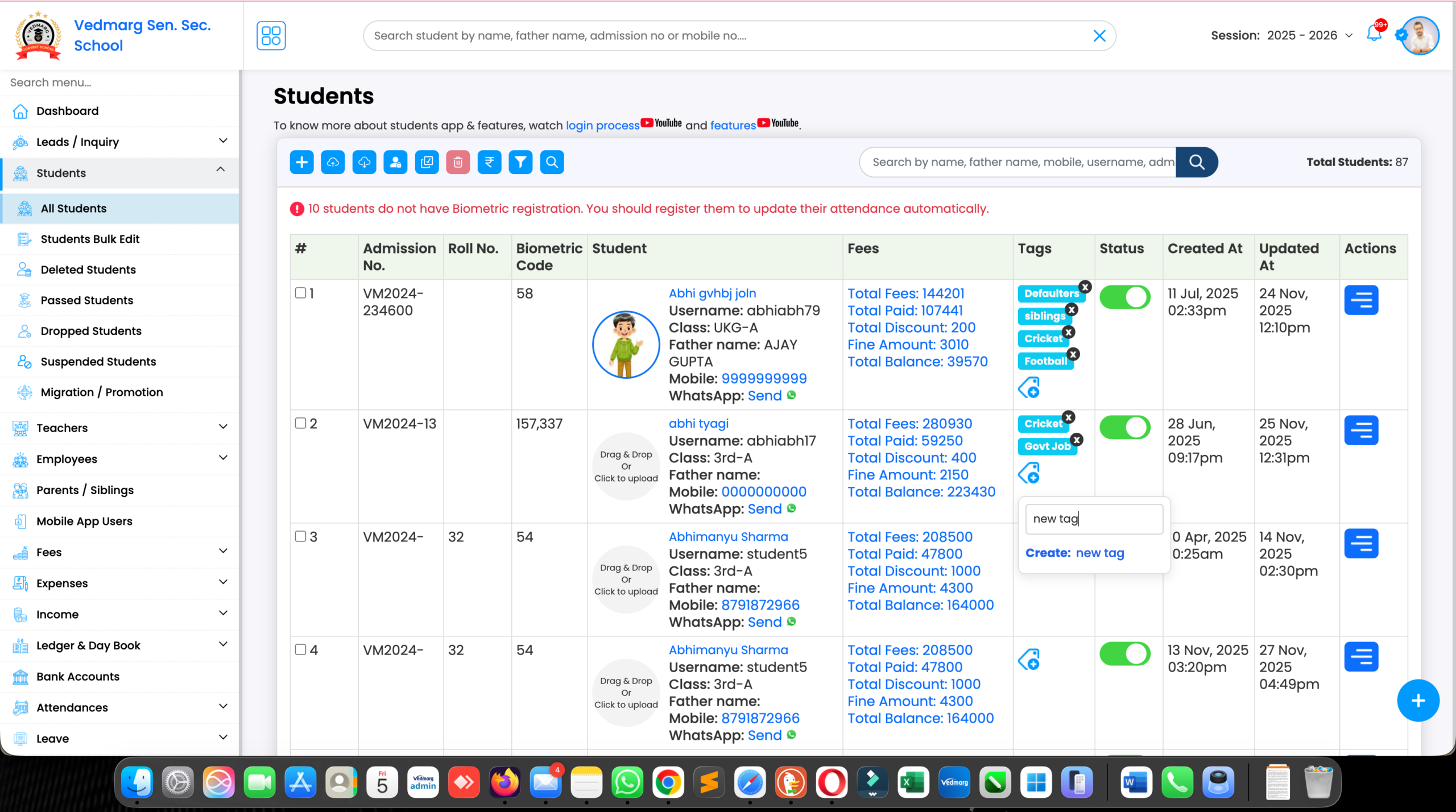Screen dimensions: 1456x812
Task: Open the red delete students icon
Action: 458,162
